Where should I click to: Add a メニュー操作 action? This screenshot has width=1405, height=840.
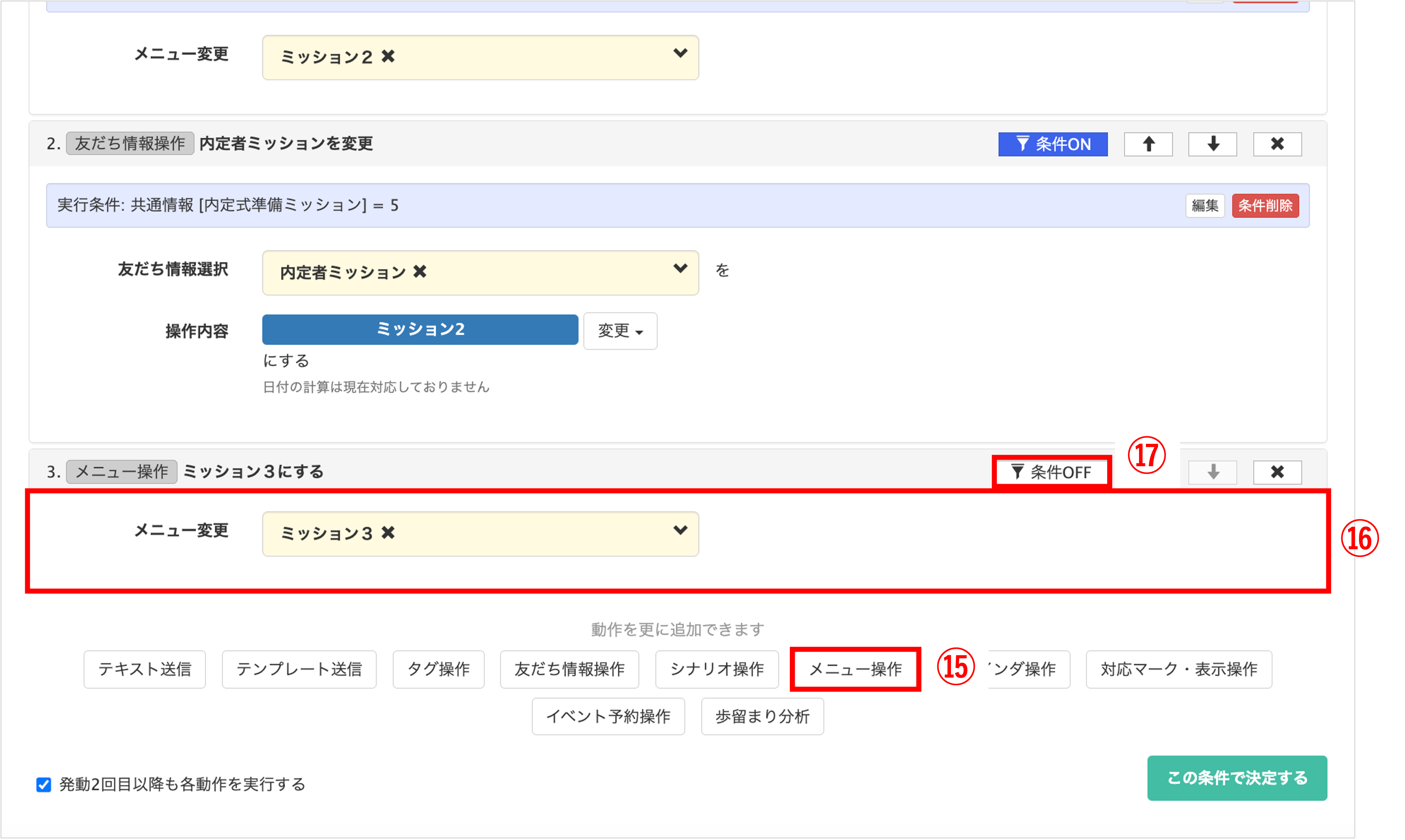click(855, 669)
